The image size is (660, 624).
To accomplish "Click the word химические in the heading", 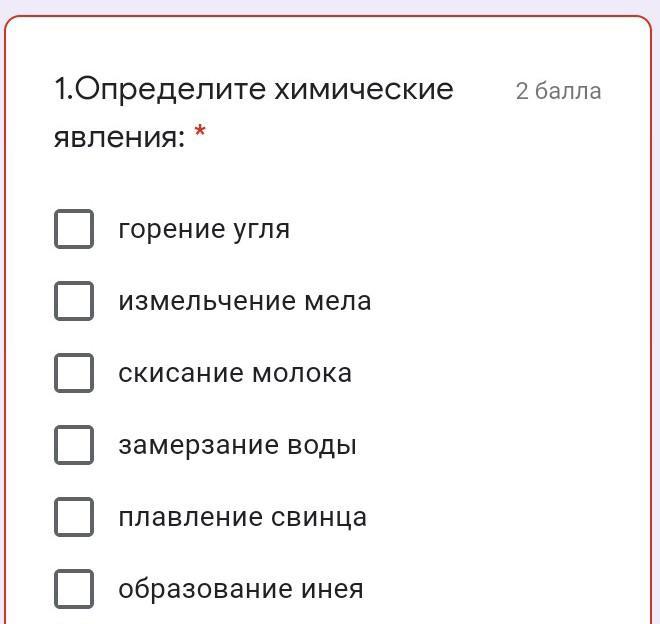I will (364, 90).
